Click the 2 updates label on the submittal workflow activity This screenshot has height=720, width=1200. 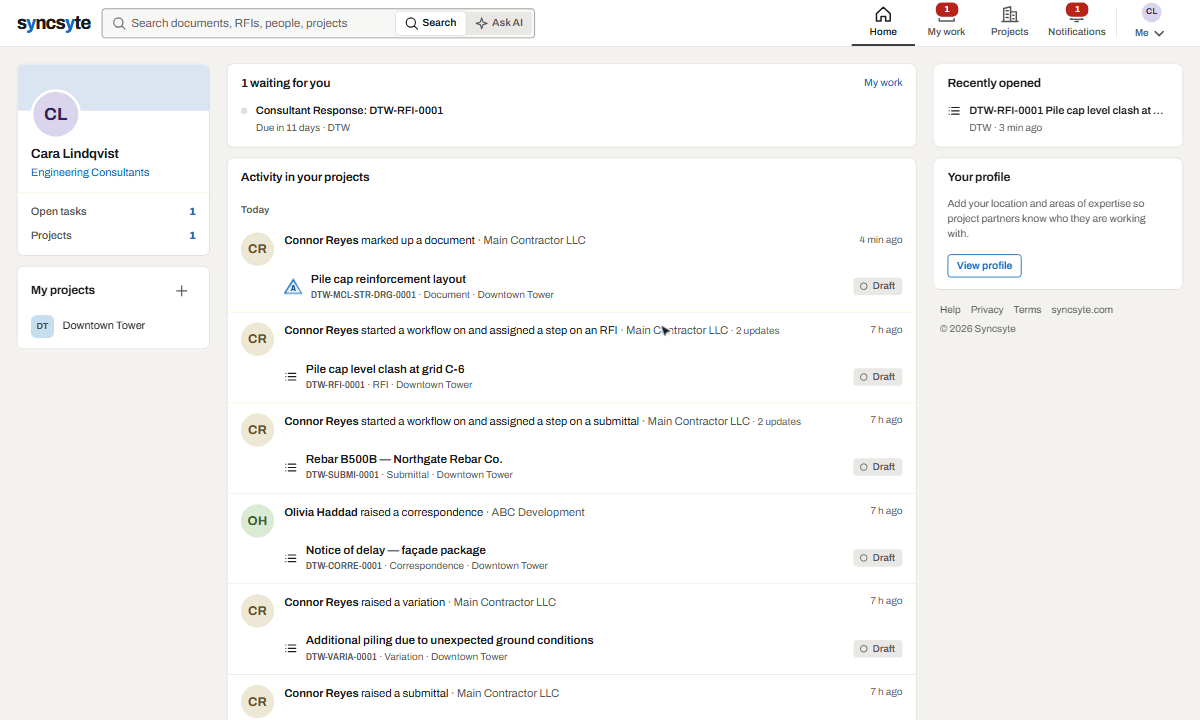point(779,422)
